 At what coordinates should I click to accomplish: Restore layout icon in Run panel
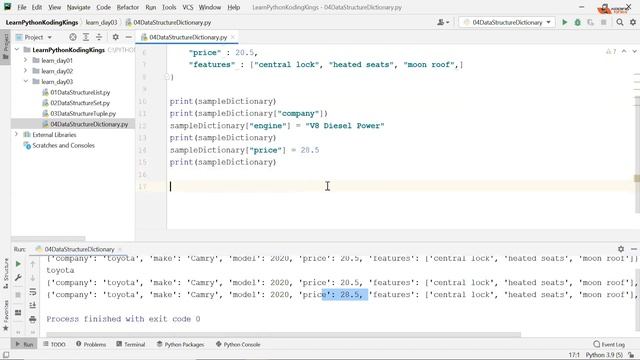pos(18,313)
